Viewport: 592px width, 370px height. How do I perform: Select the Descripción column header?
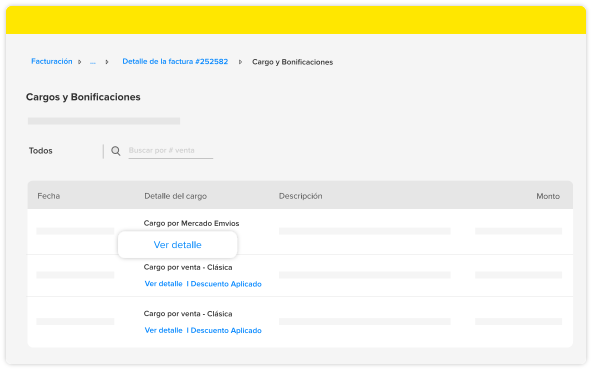[x=301, y=196]
